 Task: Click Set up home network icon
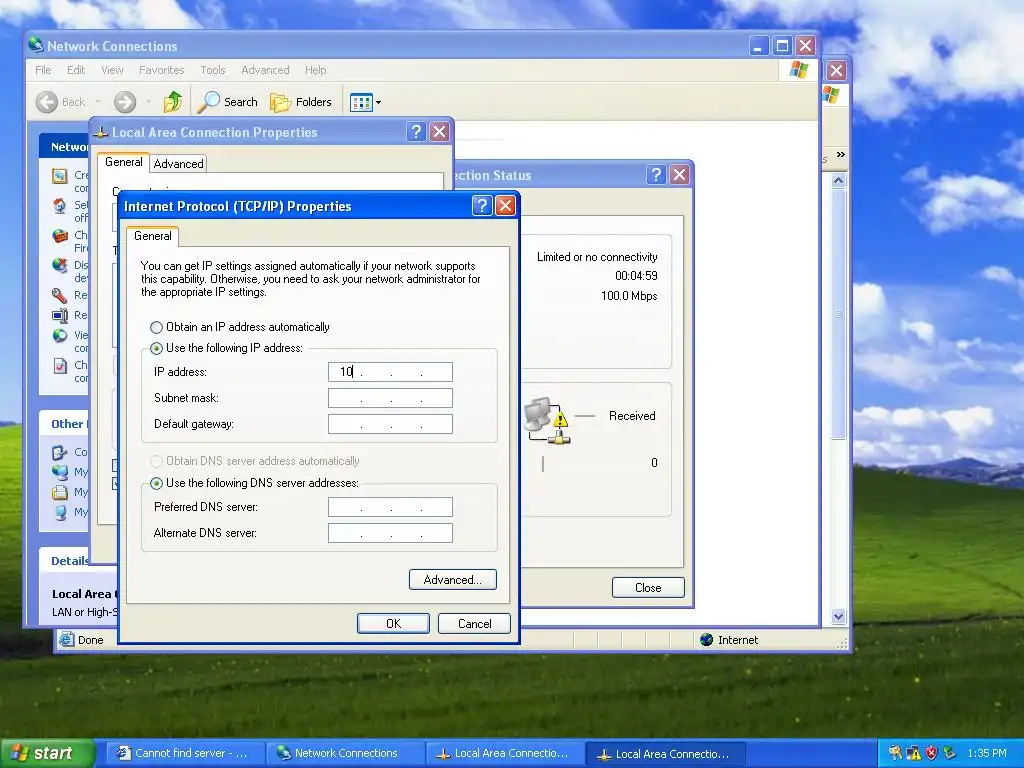coord(59,206)
